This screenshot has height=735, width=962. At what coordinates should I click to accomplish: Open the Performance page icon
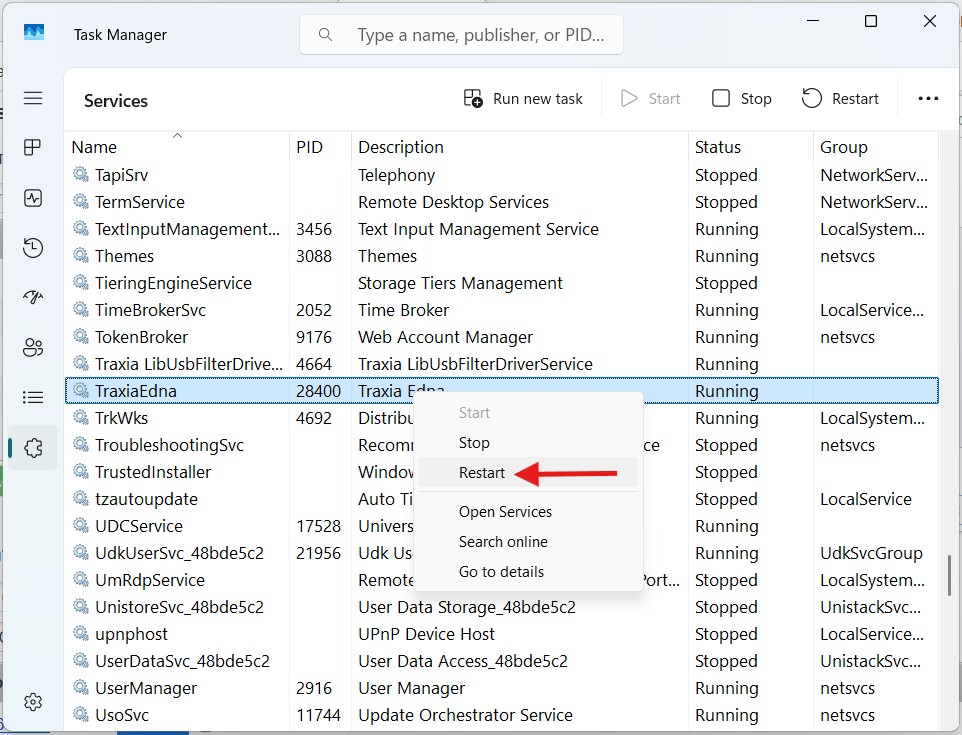point(33,198)
